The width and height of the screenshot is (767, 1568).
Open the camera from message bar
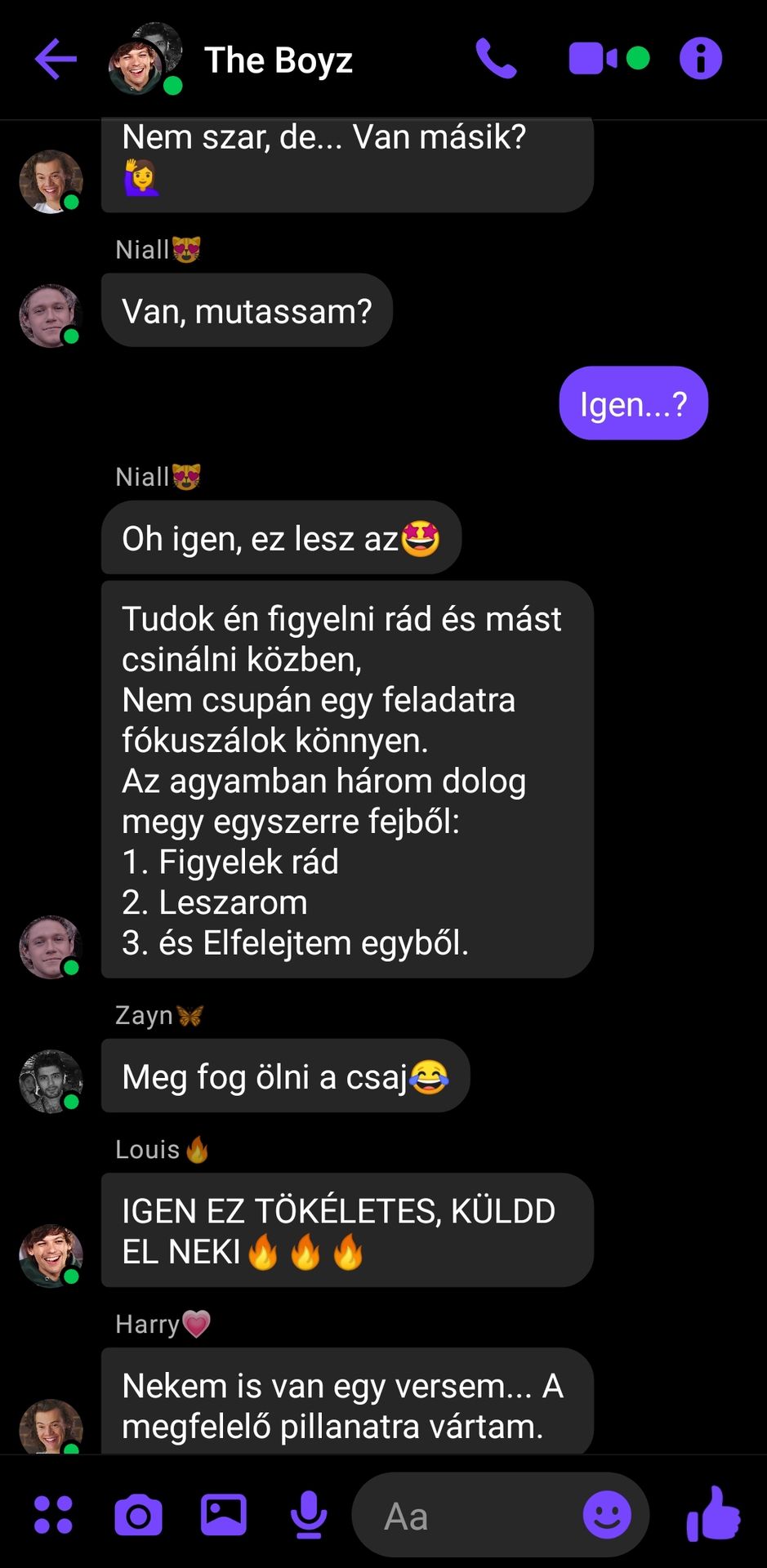[138, 1515]
